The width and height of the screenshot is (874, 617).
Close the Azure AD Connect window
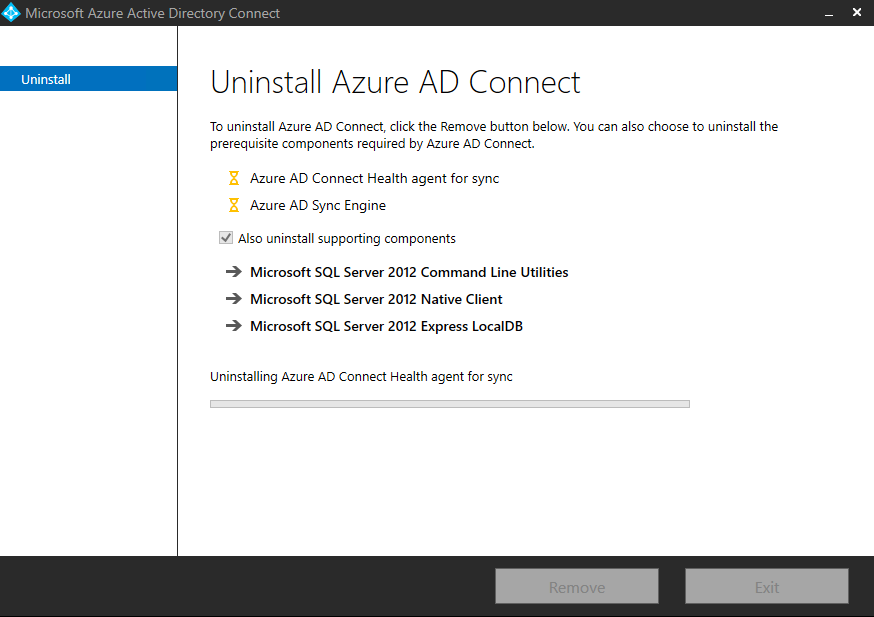(857, 12)
